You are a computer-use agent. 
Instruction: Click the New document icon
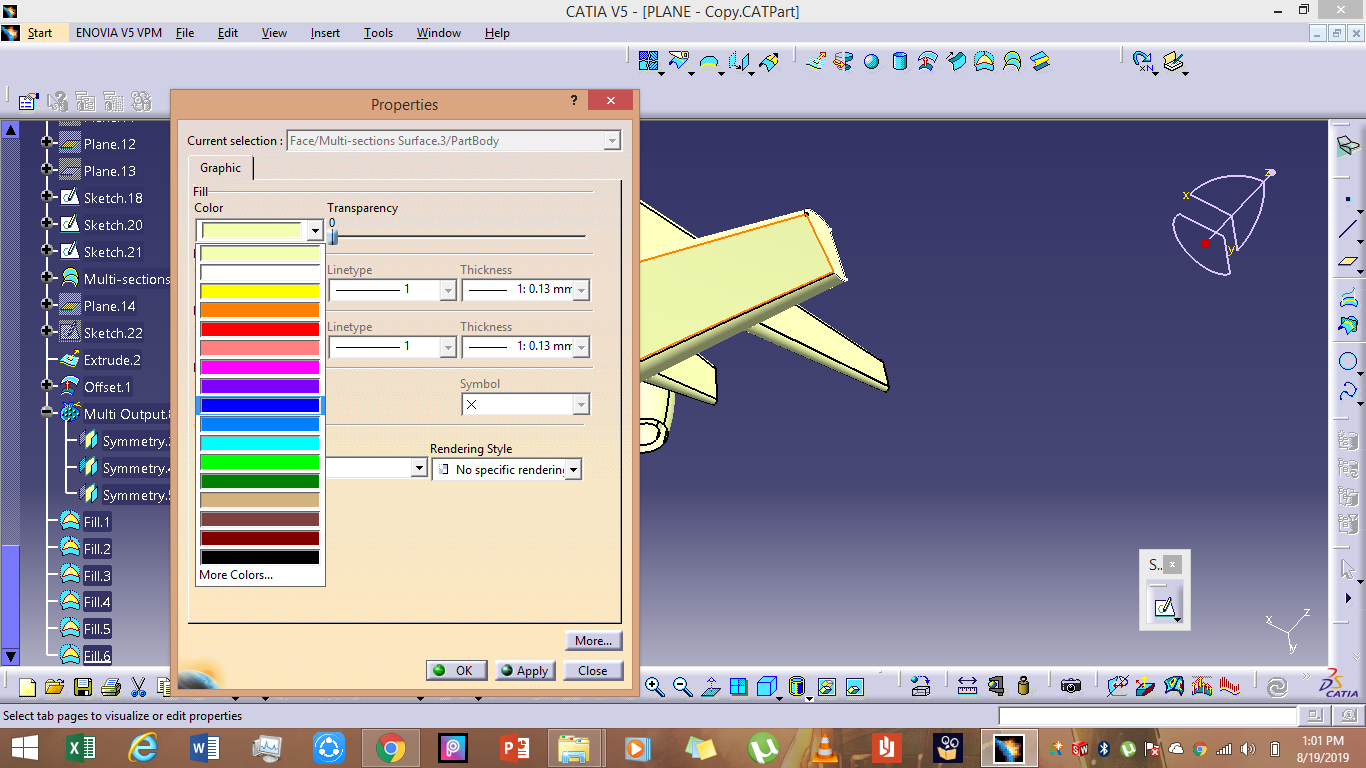pos(27,687)
